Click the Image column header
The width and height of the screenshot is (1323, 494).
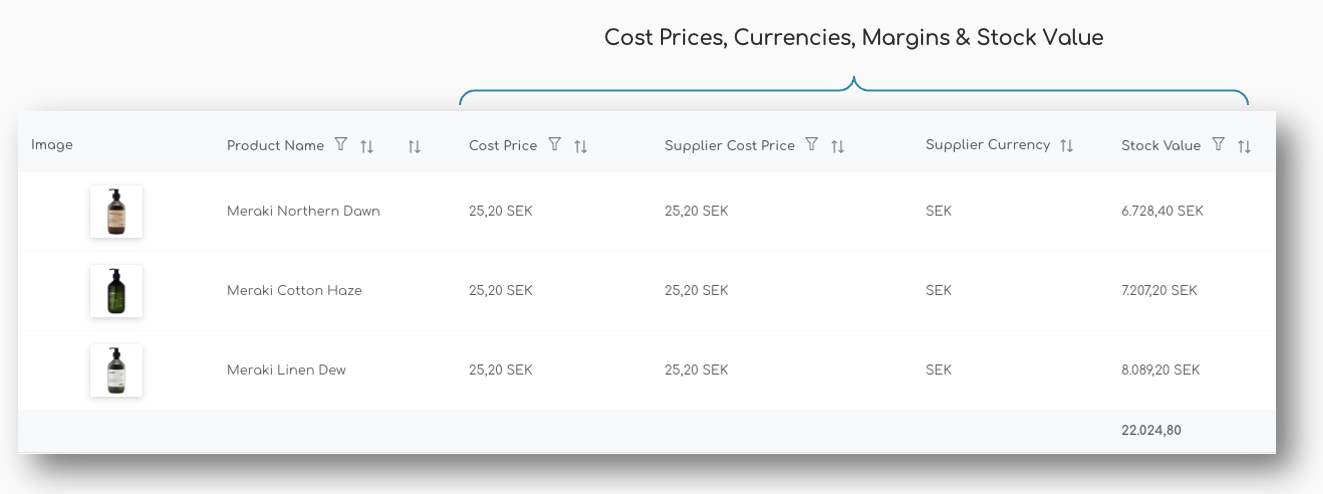click(x=52, y=145)
